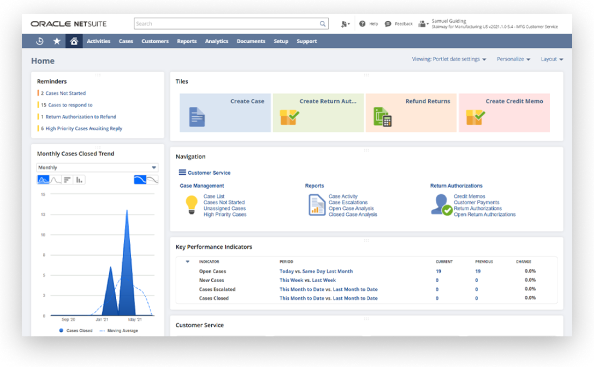Expand the Personalize dropdown
The width and height of the screenshot is (594, 367).
(x=513, y=59)
